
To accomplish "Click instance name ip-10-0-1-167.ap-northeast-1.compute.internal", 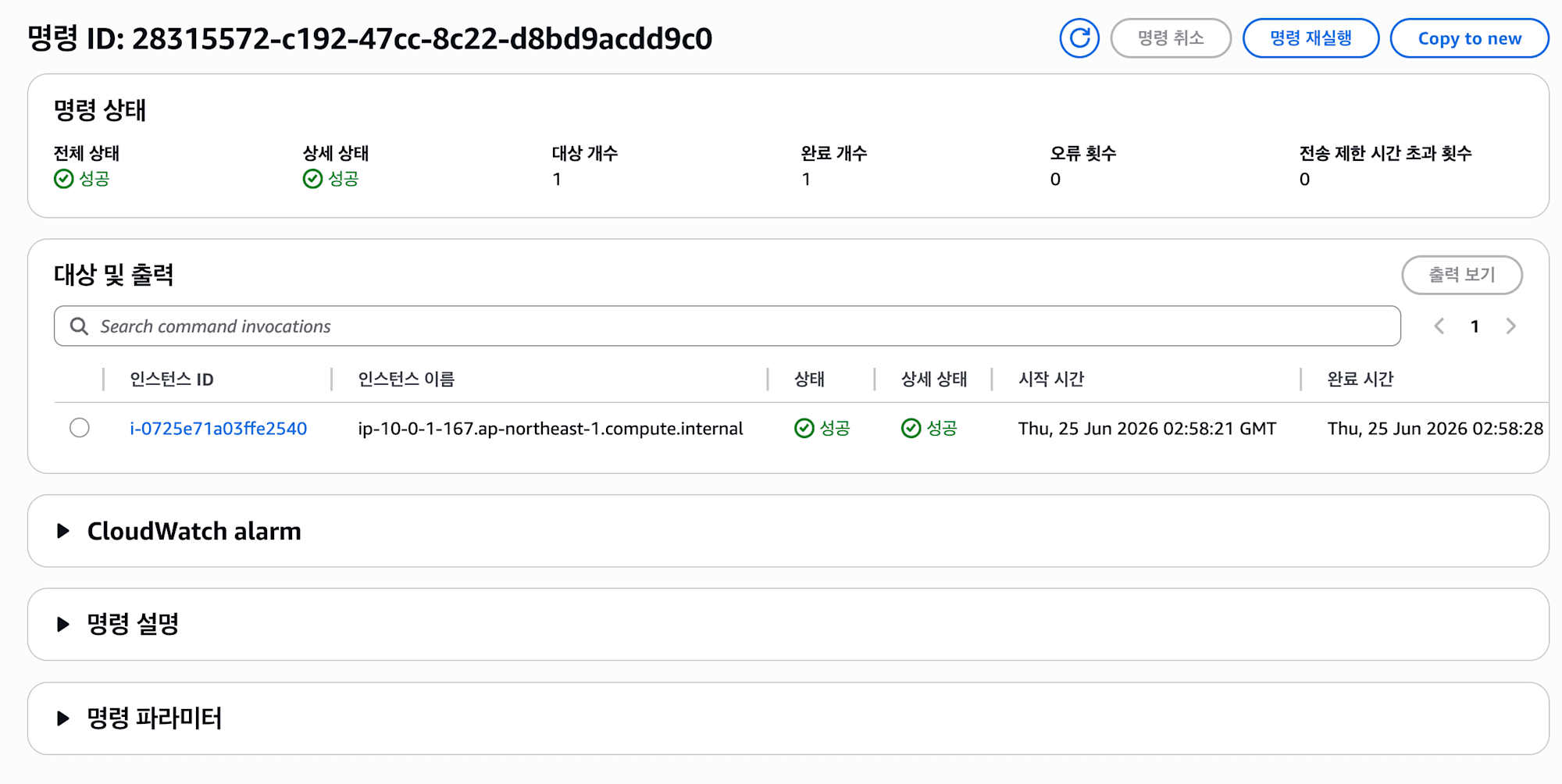I will 550,428.
